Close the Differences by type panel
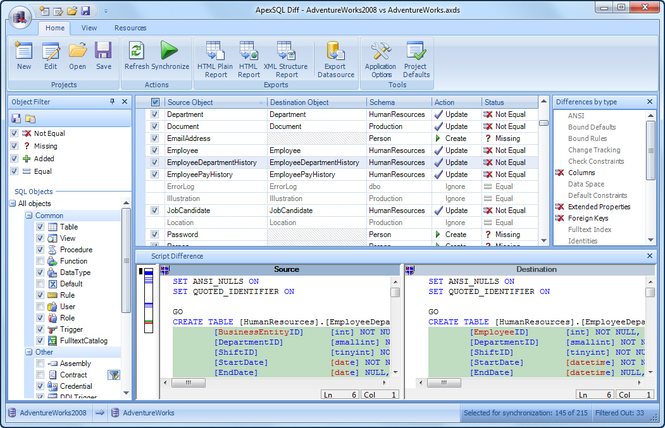 [x=649, y=101]
